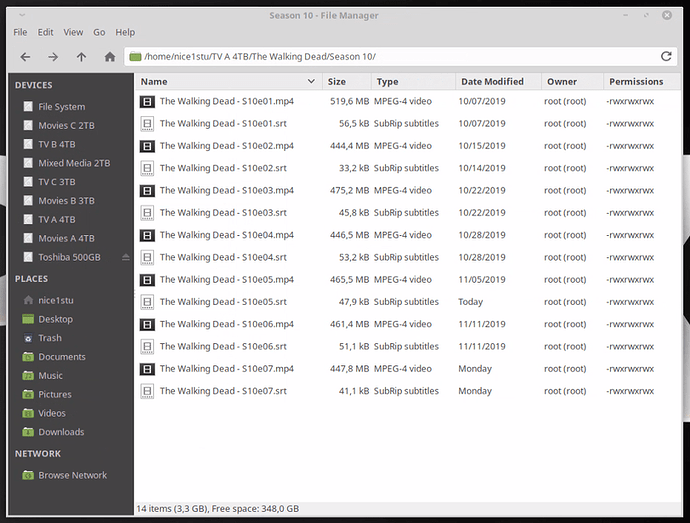The height and width of the screenshot is (523, 690).
Task: Click the Downloads folder icon
Action: [28, 432]
